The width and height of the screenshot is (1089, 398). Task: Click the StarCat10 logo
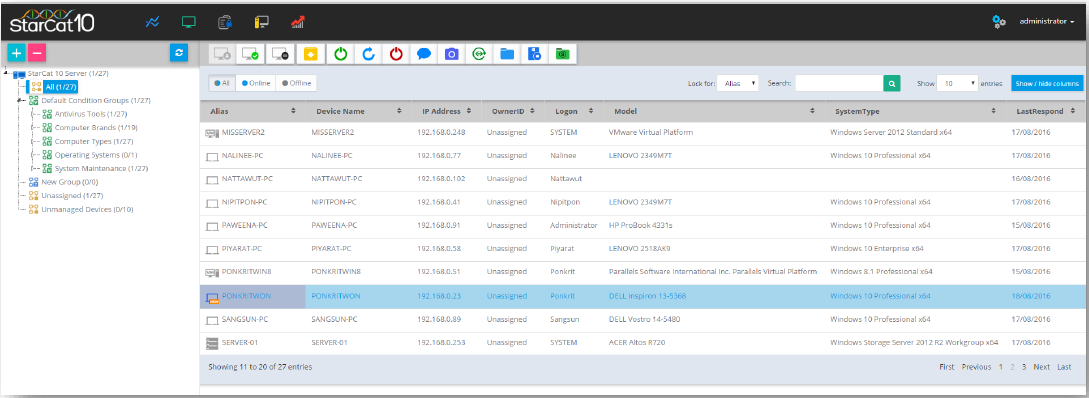[x=52, y=22]
